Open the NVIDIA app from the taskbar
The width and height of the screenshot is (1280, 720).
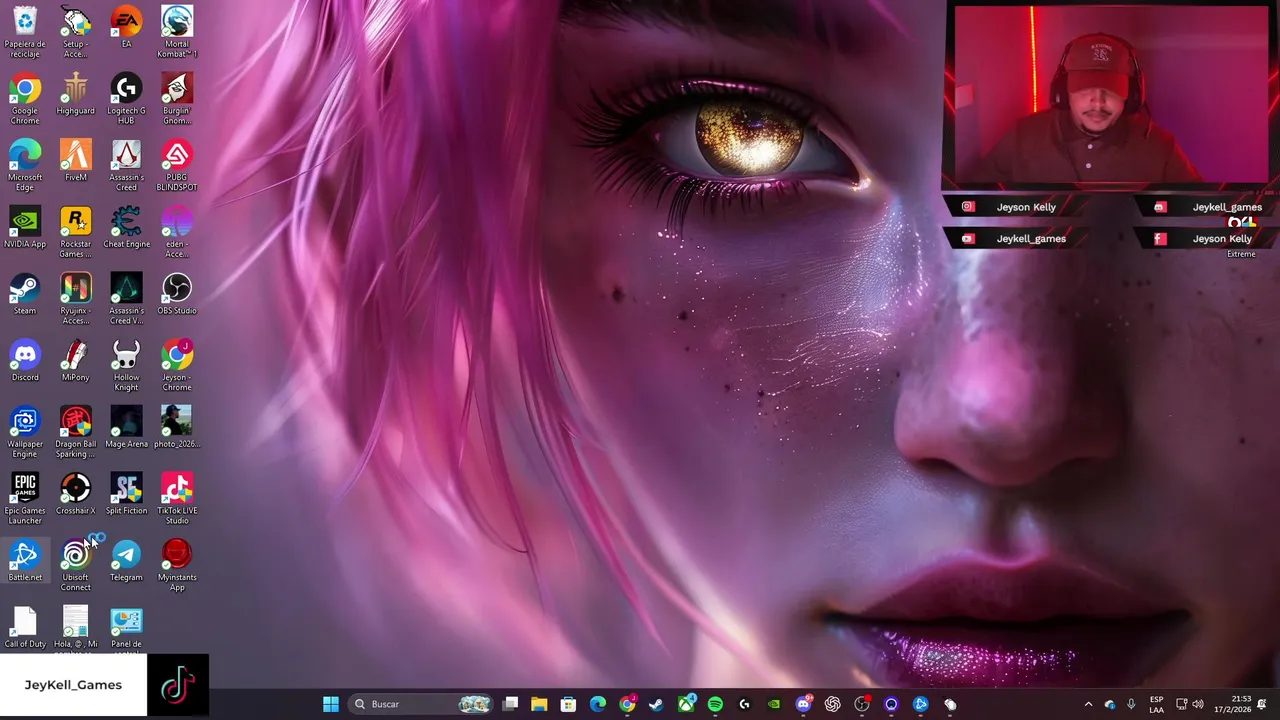774,704
